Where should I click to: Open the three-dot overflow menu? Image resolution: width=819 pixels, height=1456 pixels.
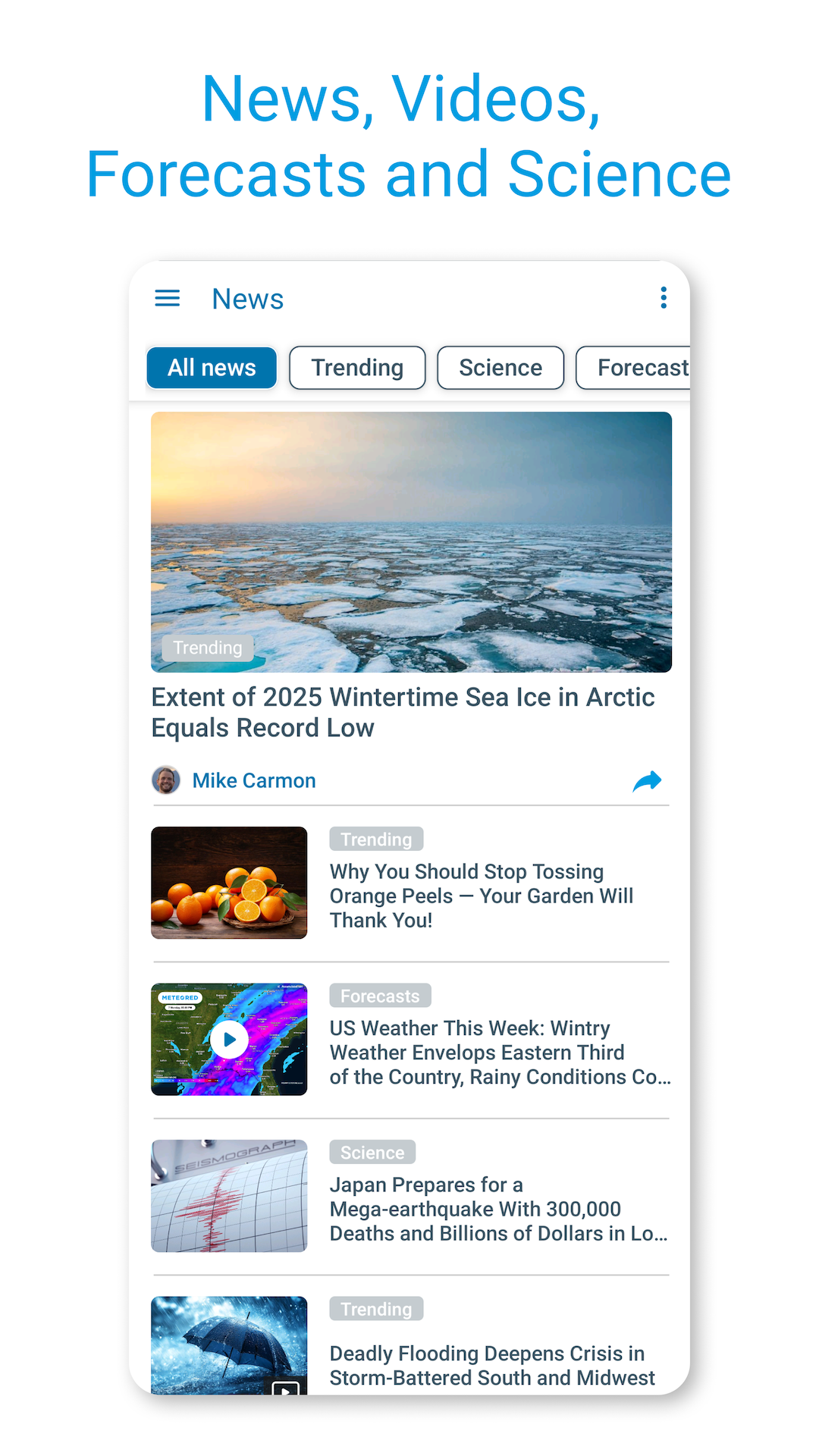tap(664, 298)
